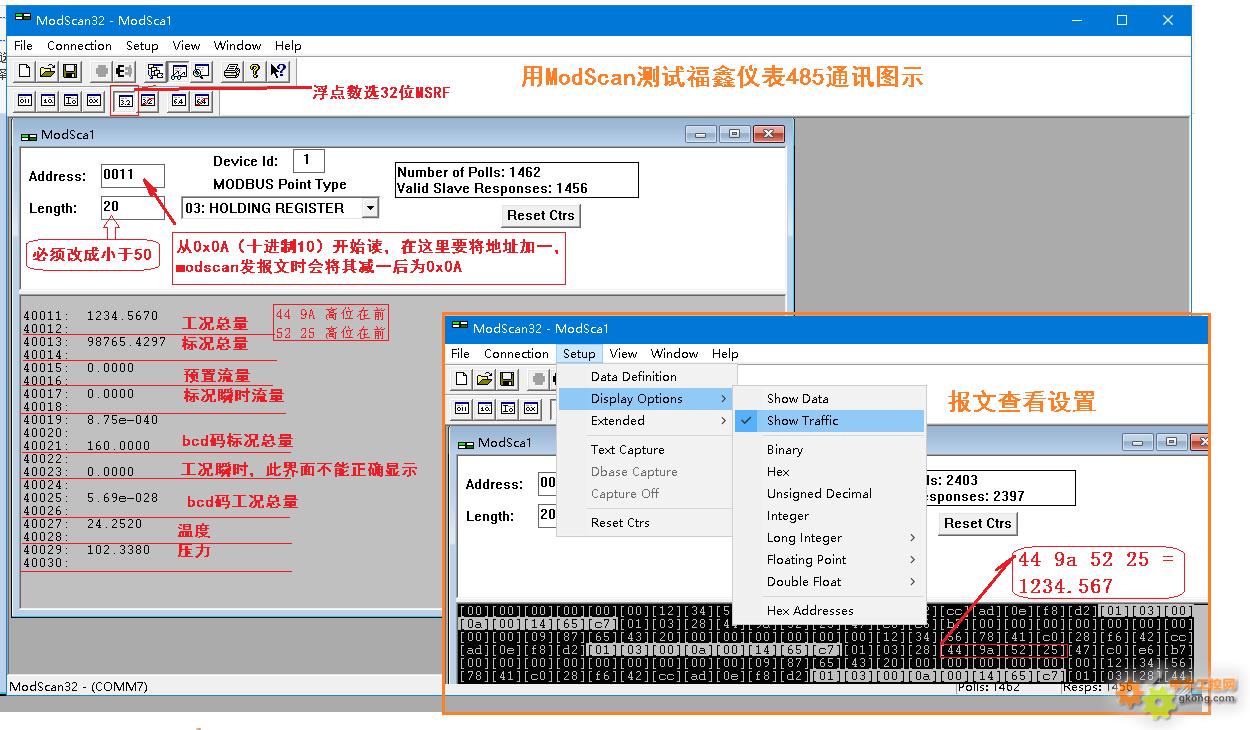Select integer display format icon in main window

pyautogui.click(x=70, y=100)
